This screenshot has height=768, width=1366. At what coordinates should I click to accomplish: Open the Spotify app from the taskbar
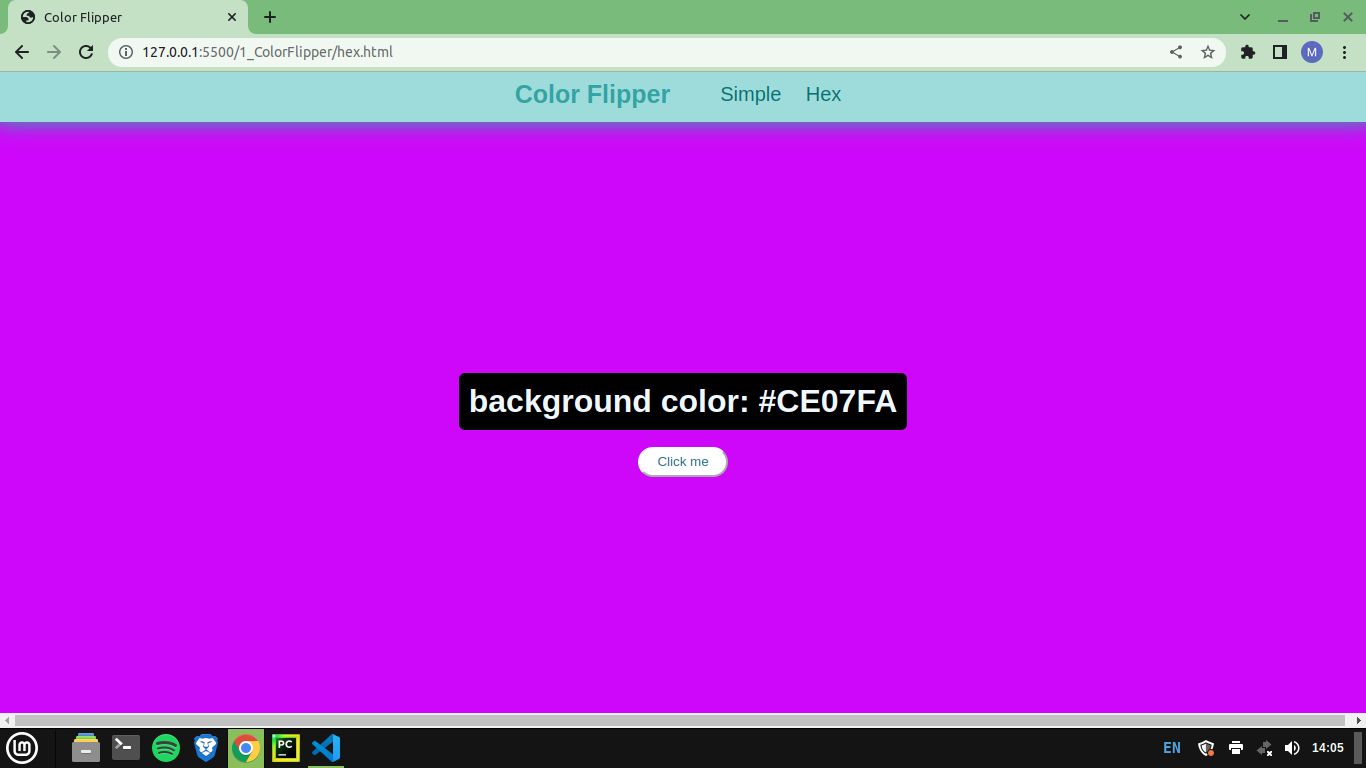coord(165,747)
